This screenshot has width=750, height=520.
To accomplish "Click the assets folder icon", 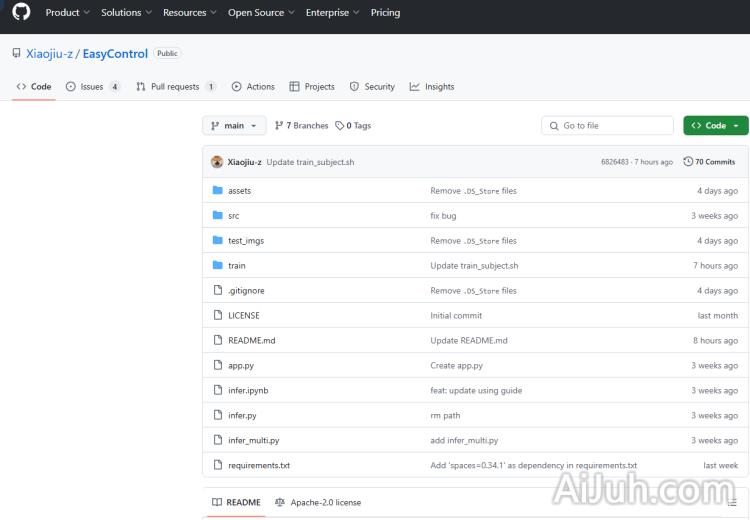I will coord(217,190).
